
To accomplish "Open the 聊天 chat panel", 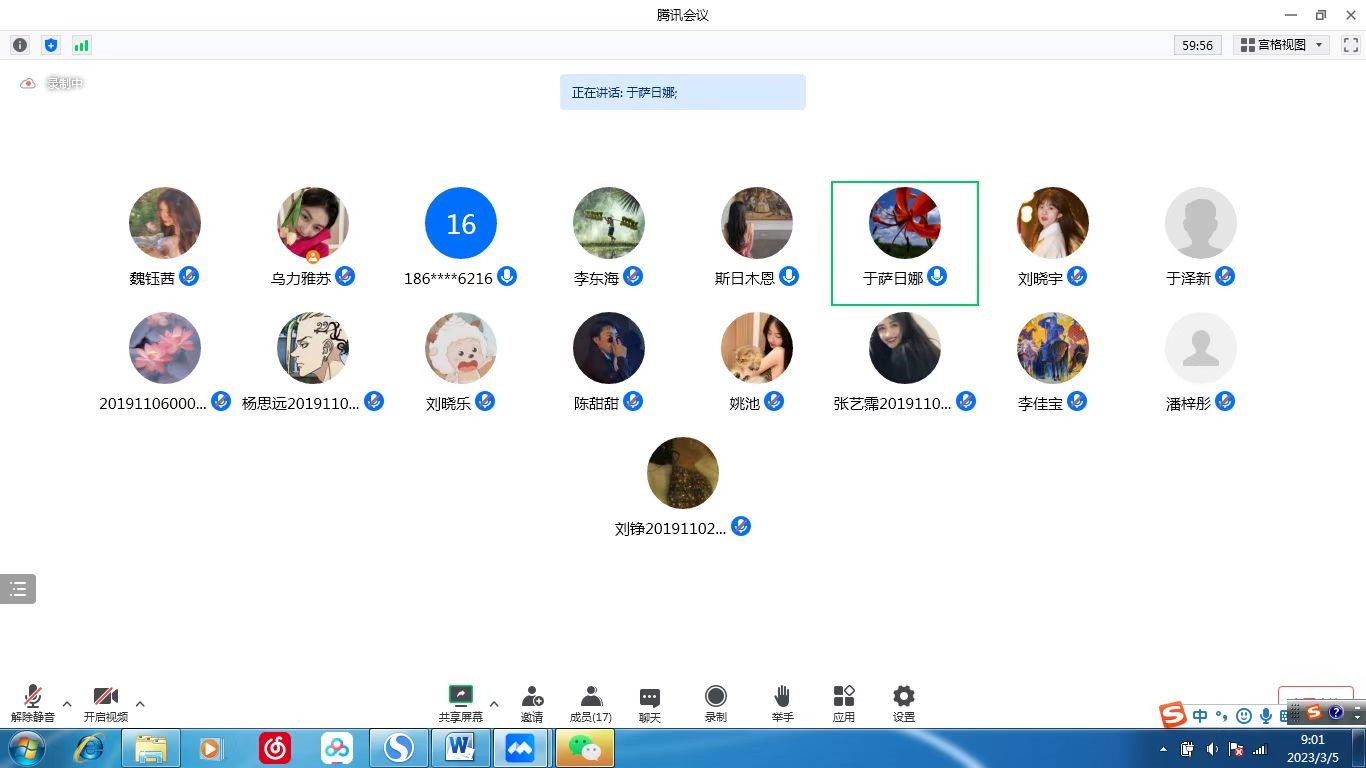I will tap(650, 703).
